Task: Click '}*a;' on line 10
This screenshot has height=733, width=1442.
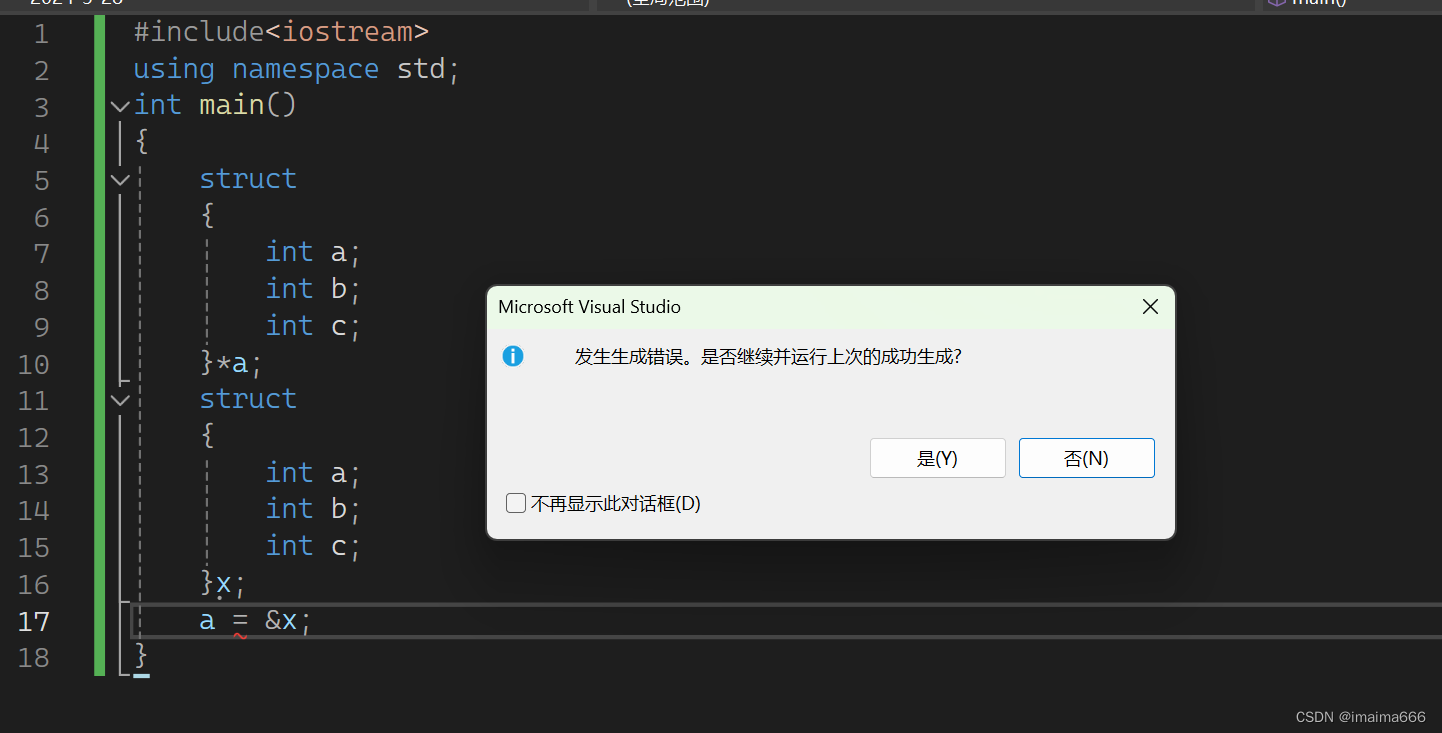Action: coord(231,363)
